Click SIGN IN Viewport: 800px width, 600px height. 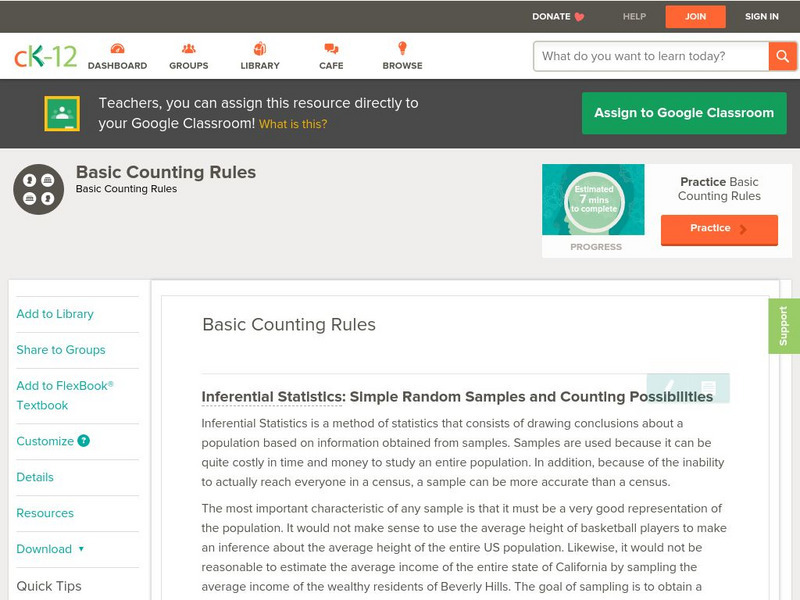click(x=762, y=17)
